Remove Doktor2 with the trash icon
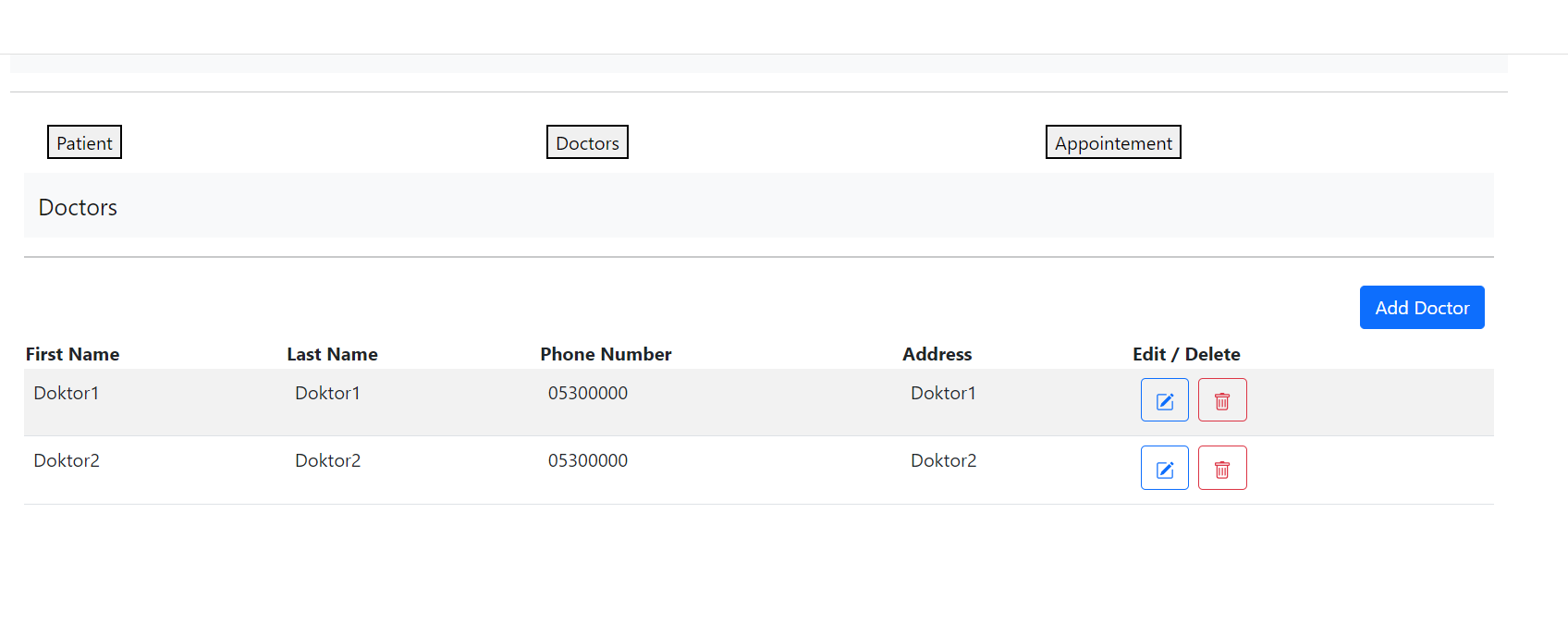1568x635 pixels. 1222,468
